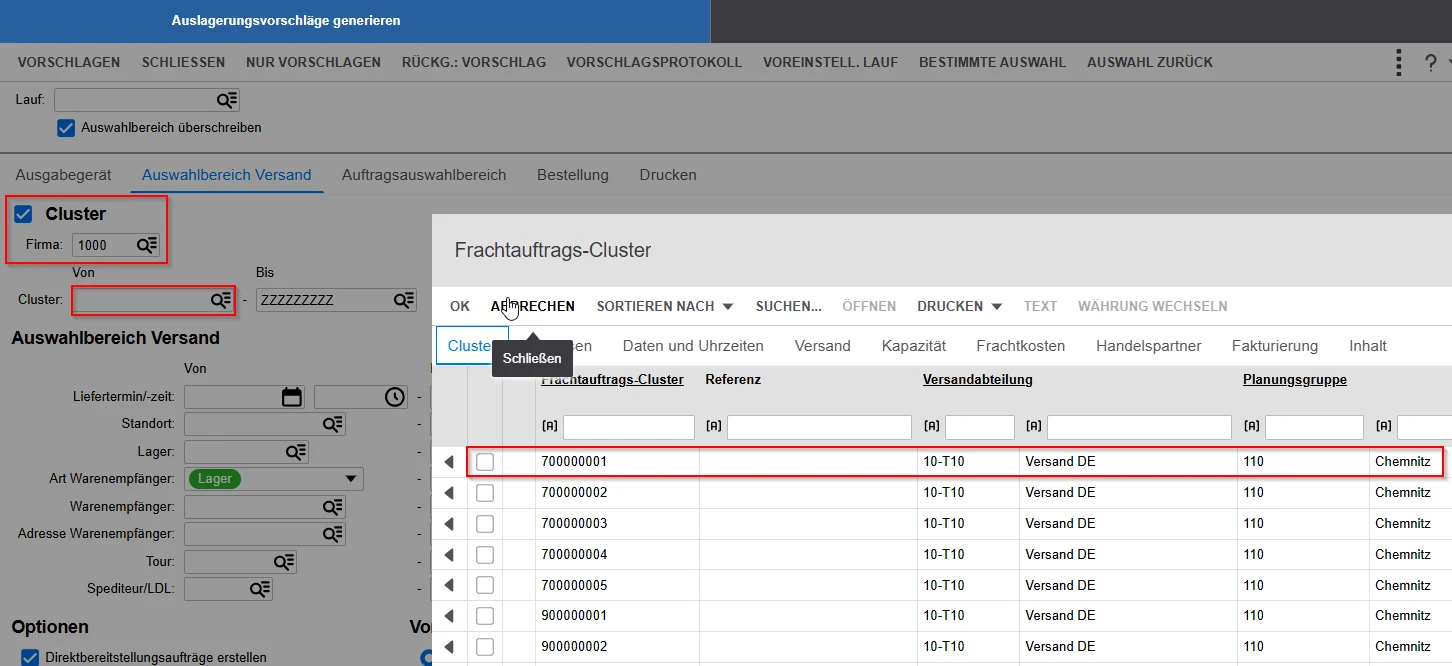Switch to Bestellung tab

573,175
